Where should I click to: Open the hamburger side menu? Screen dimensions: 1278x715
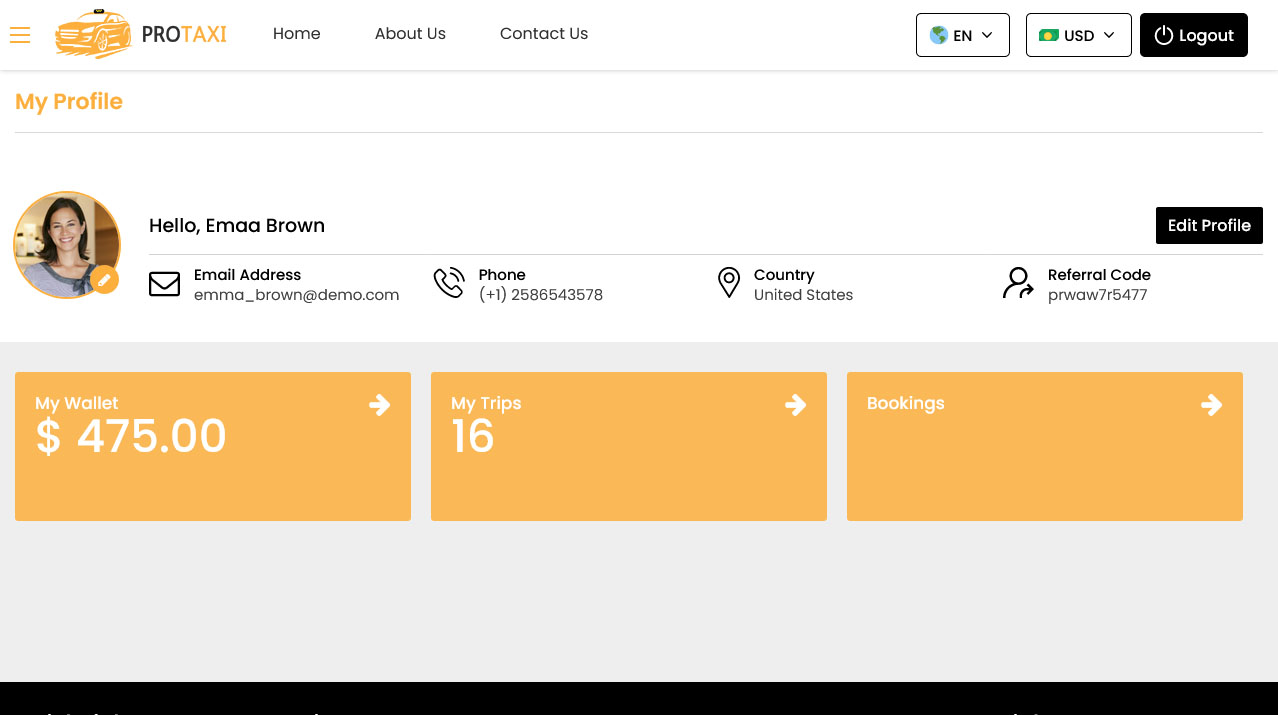point(20,35)
